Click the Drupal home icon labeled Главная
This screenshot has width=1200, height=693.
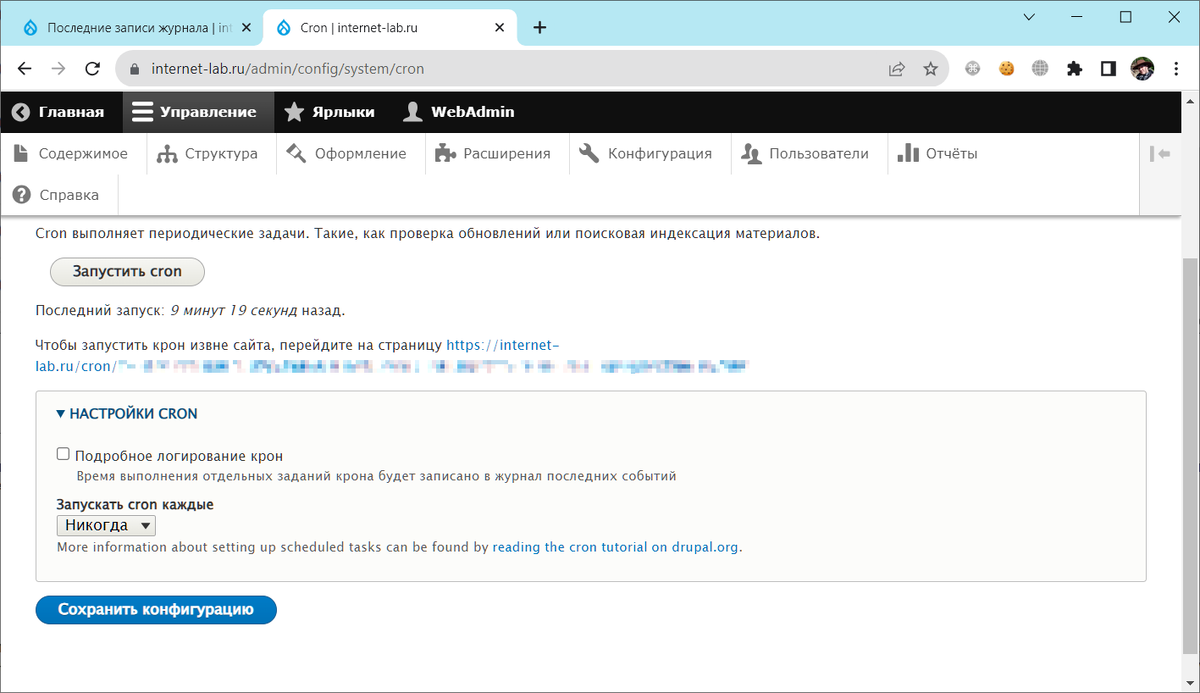(x=20, y=112)
